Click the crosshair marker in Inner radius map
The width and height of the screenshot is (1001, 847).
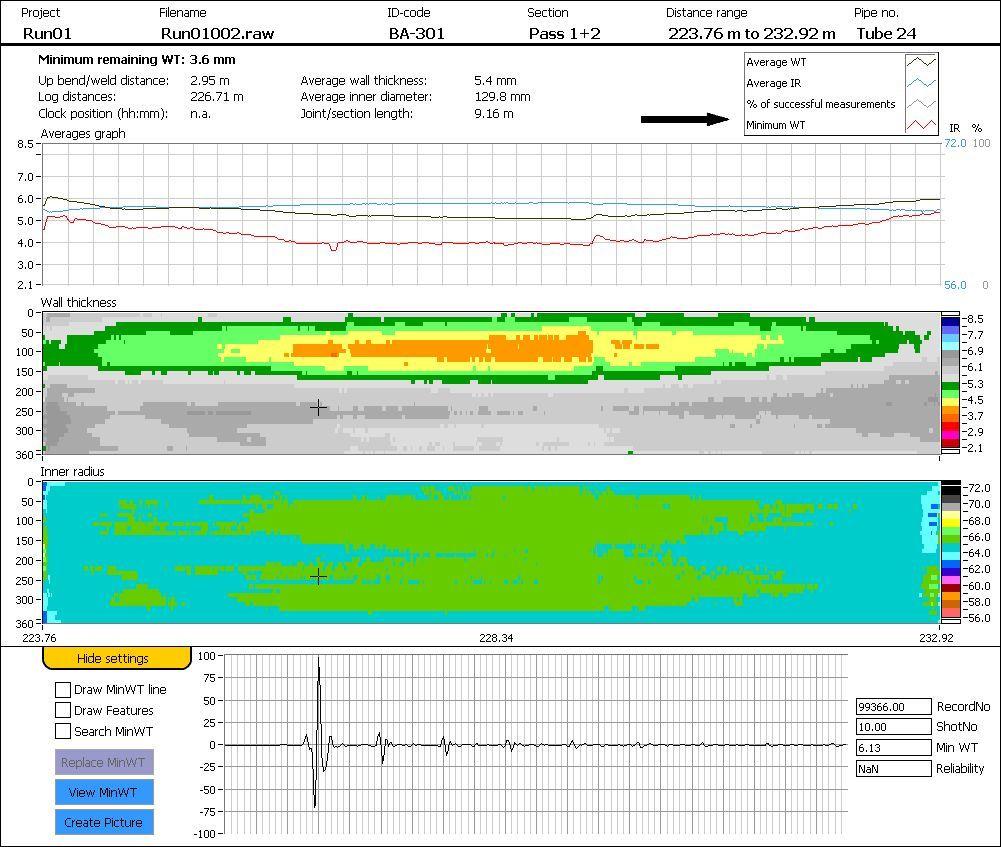pos(318,577)
